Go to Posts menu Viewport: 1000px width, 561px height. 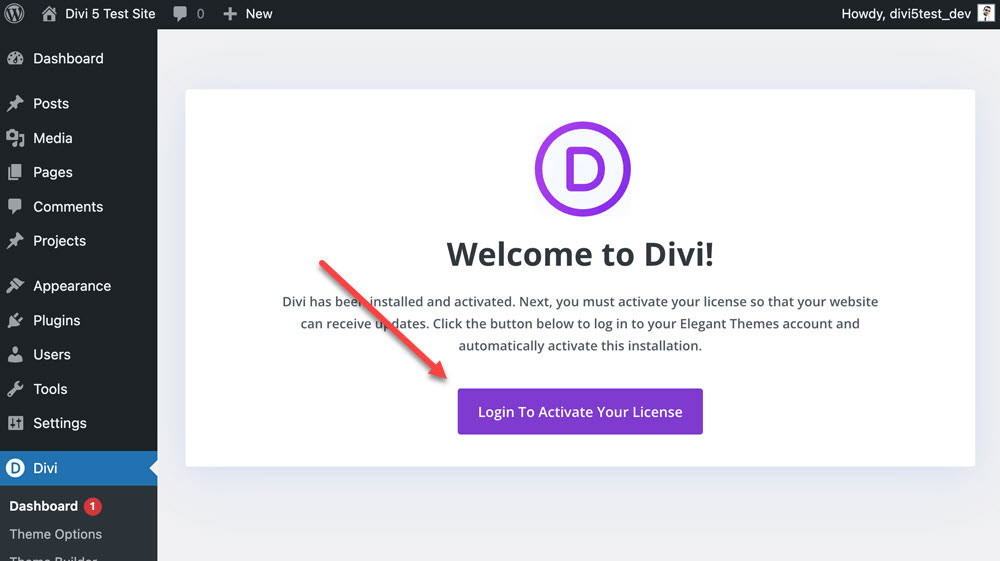pyautogui.click(x=51, y=103)
